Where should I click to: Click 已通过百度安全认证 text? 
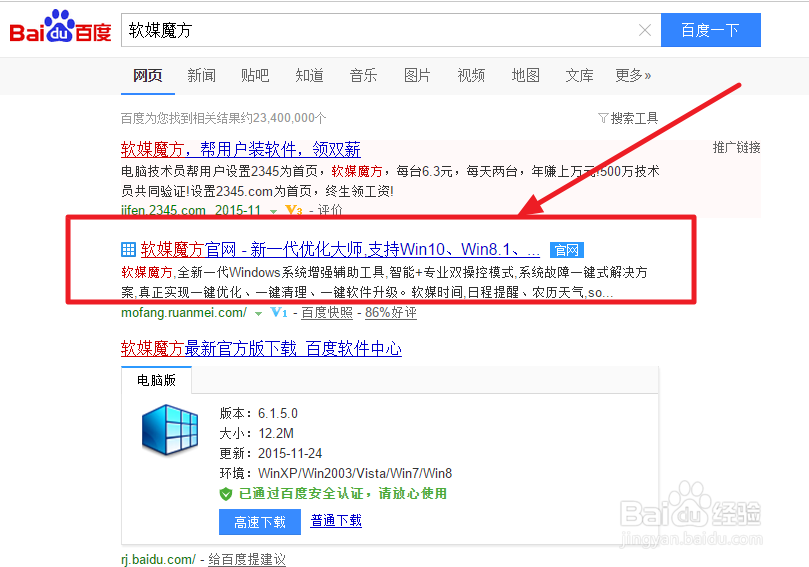(x=343, y=494)
